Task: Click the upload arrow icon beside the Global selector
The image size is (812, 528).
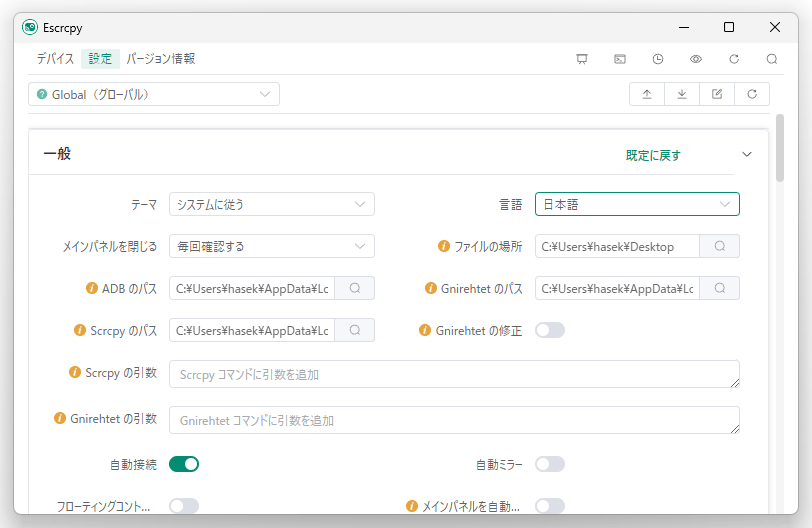Action: 647,94
